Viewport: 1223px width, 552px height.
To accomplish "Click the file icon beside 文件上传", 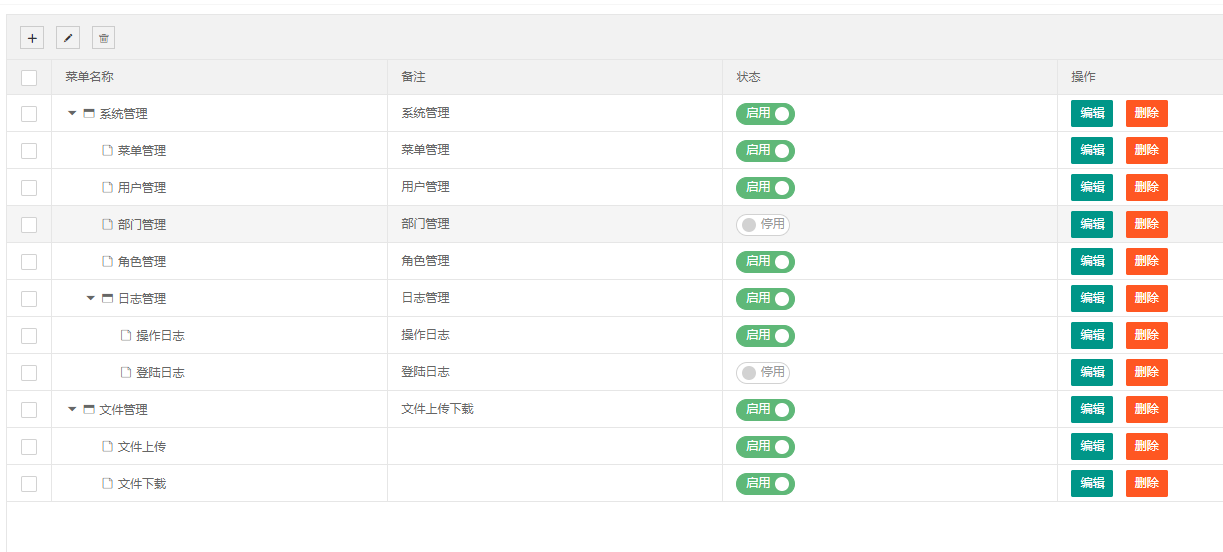I will [x=107, y=447].
